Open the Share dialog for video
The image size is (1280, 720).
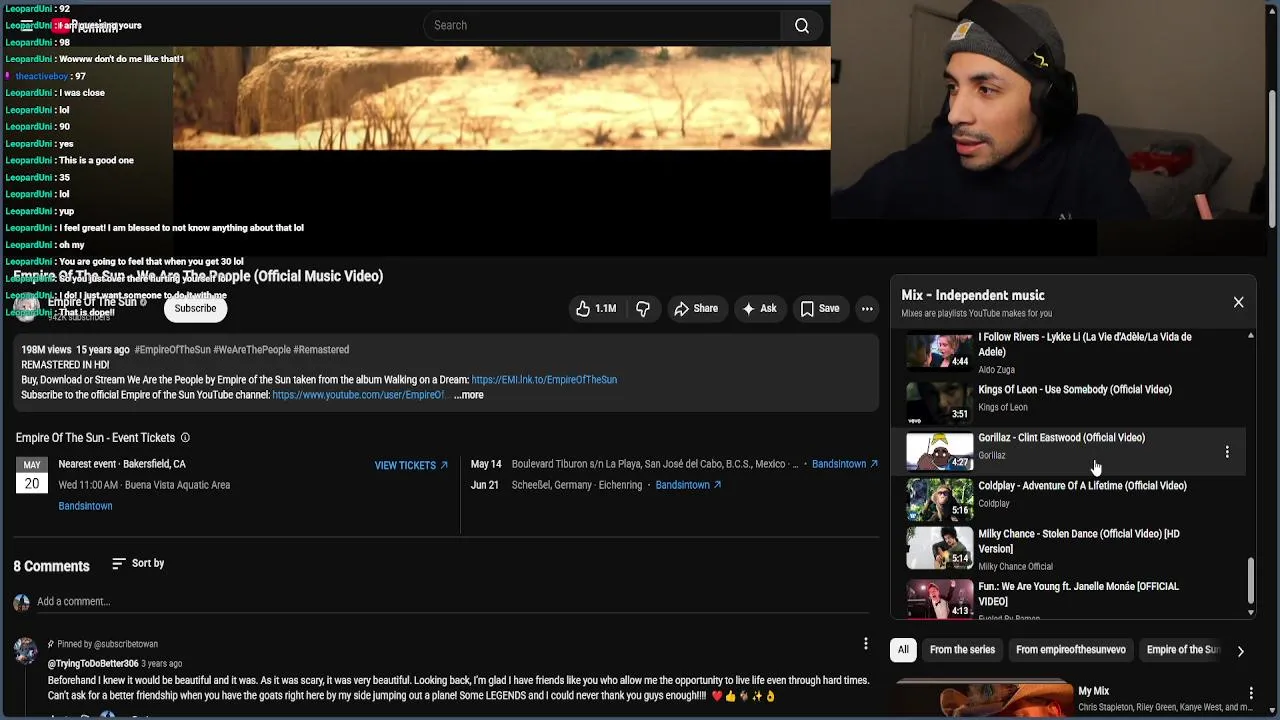[x=695, y=309]
